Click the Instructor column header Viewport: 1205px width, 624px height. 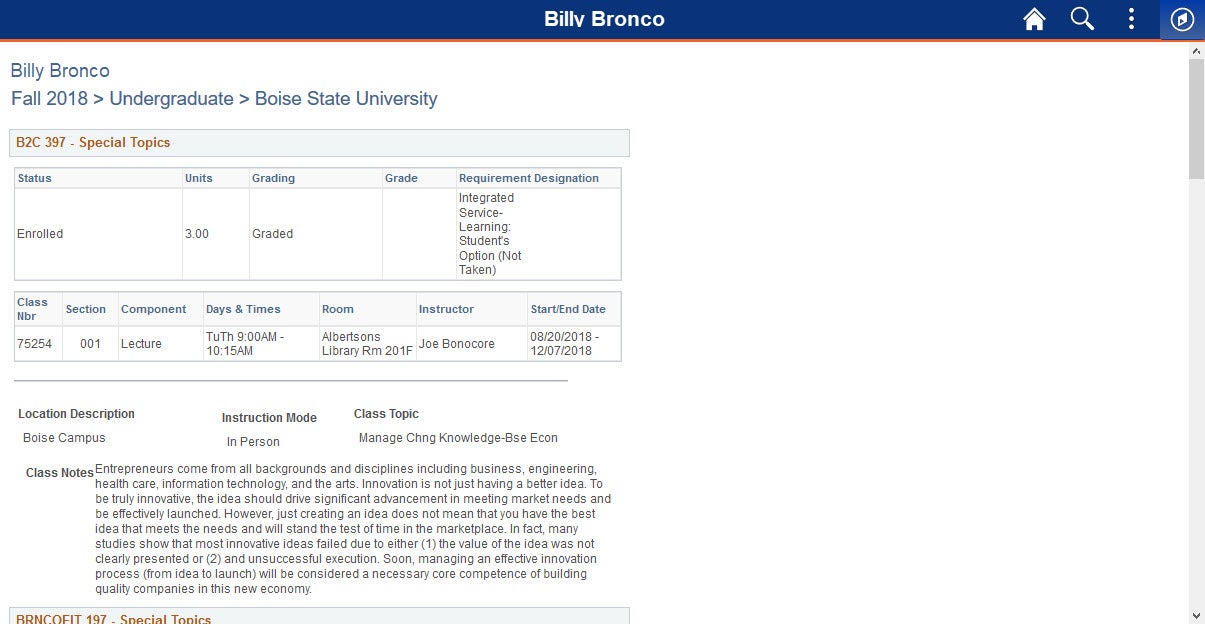(x=446, y=309)
